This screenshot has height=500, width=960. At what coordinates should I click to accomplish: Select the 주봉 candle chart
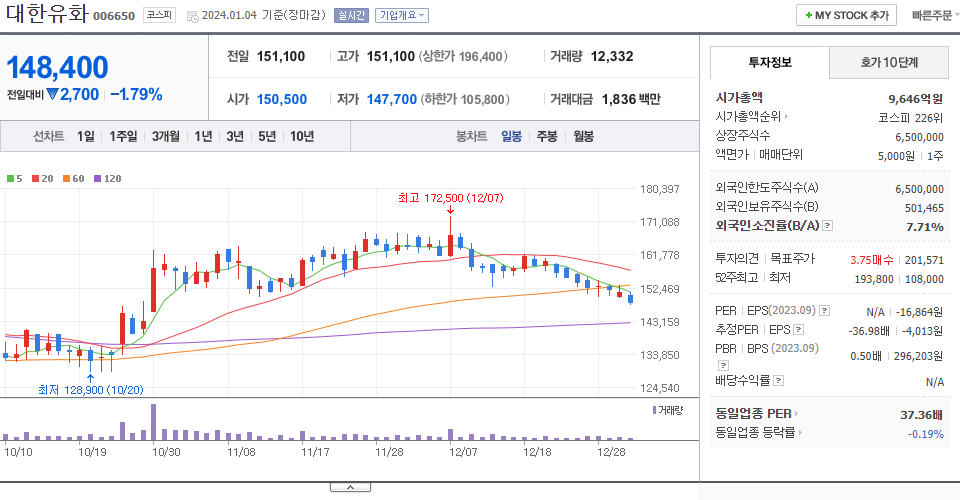click(547, 136)
